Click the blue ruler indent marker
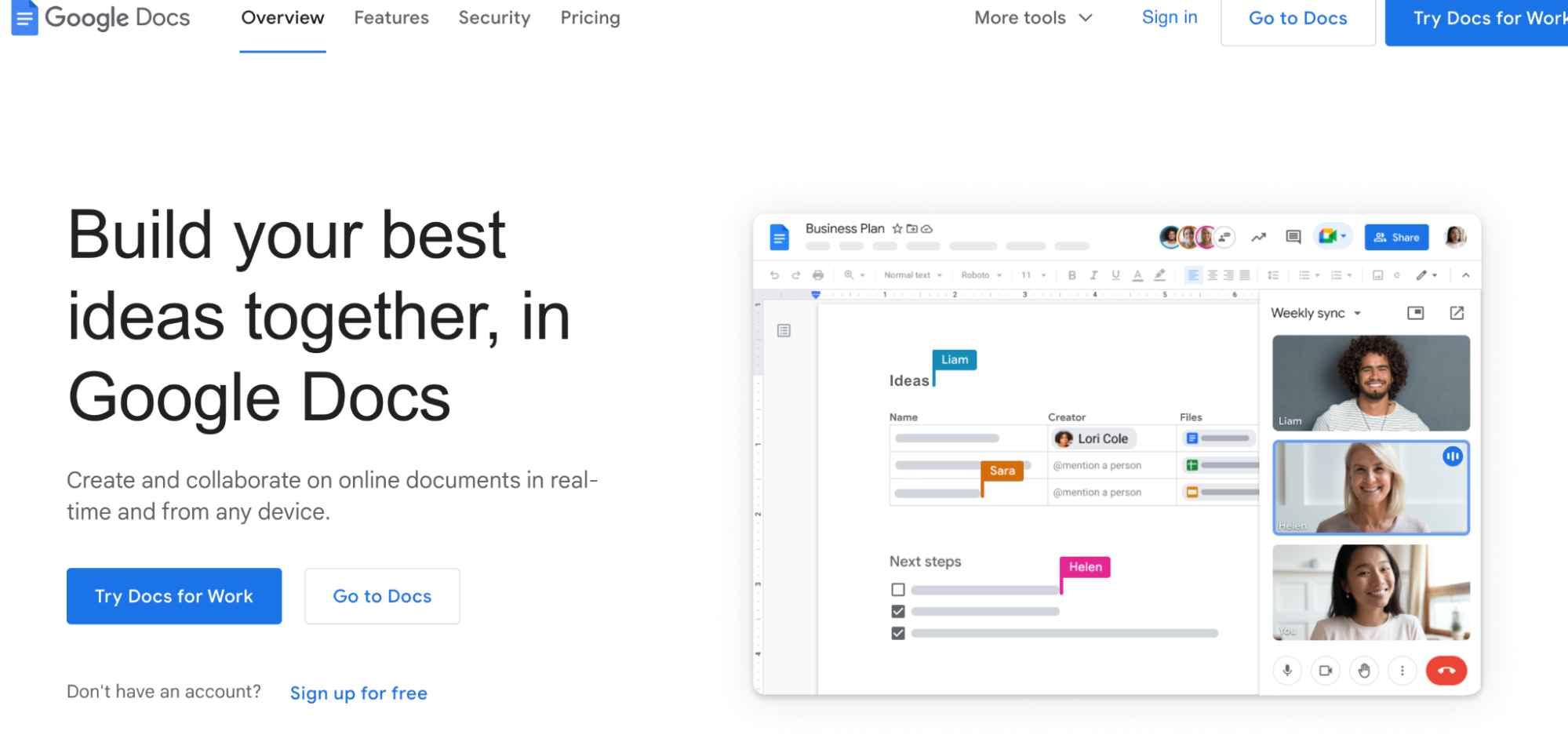1568x753 pixels. tap(816, 295)
